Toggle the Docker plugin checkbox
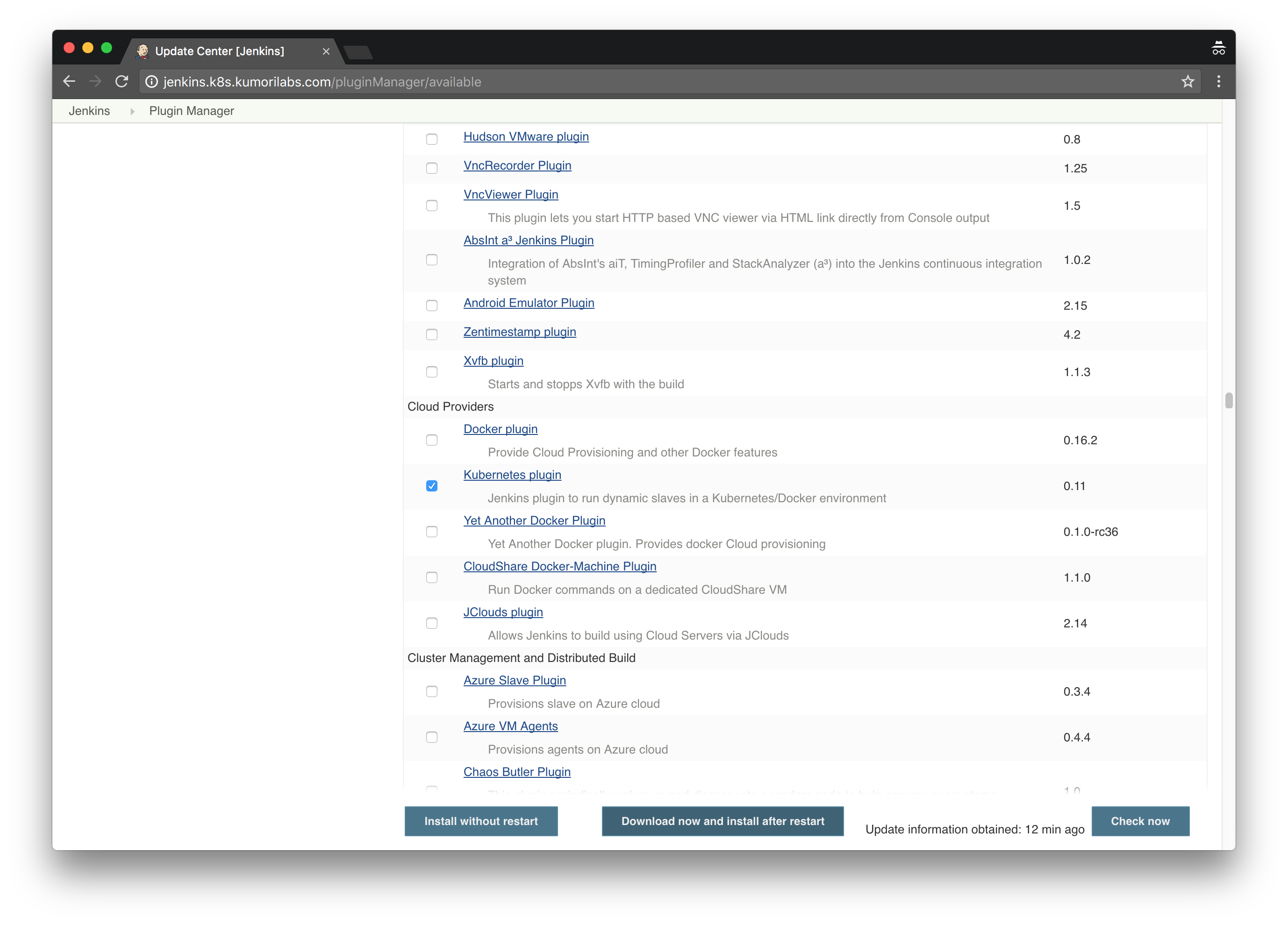This screenshot has width=1288, height=925. [x=432, y=440]
